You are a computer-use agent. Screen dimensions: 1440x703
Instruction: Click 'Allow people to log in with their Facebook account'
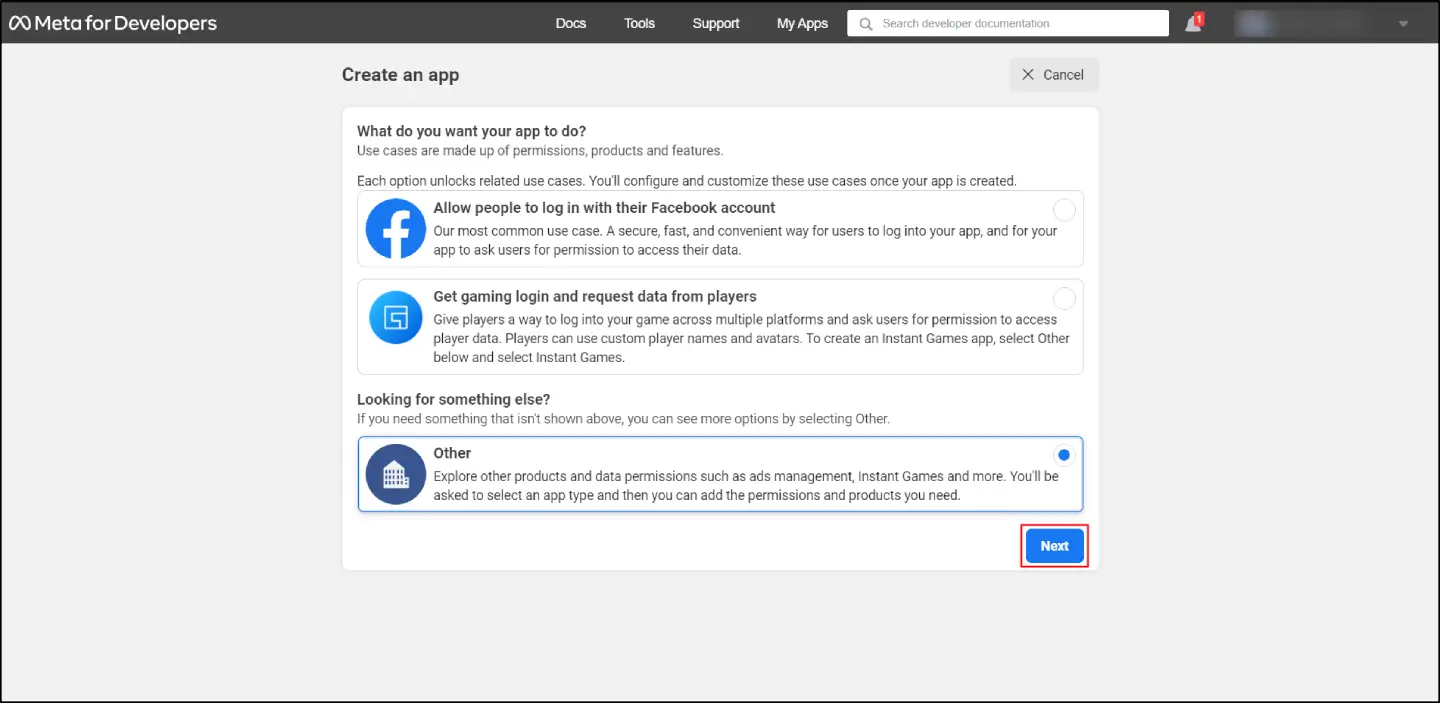click(x=604, y=208)
